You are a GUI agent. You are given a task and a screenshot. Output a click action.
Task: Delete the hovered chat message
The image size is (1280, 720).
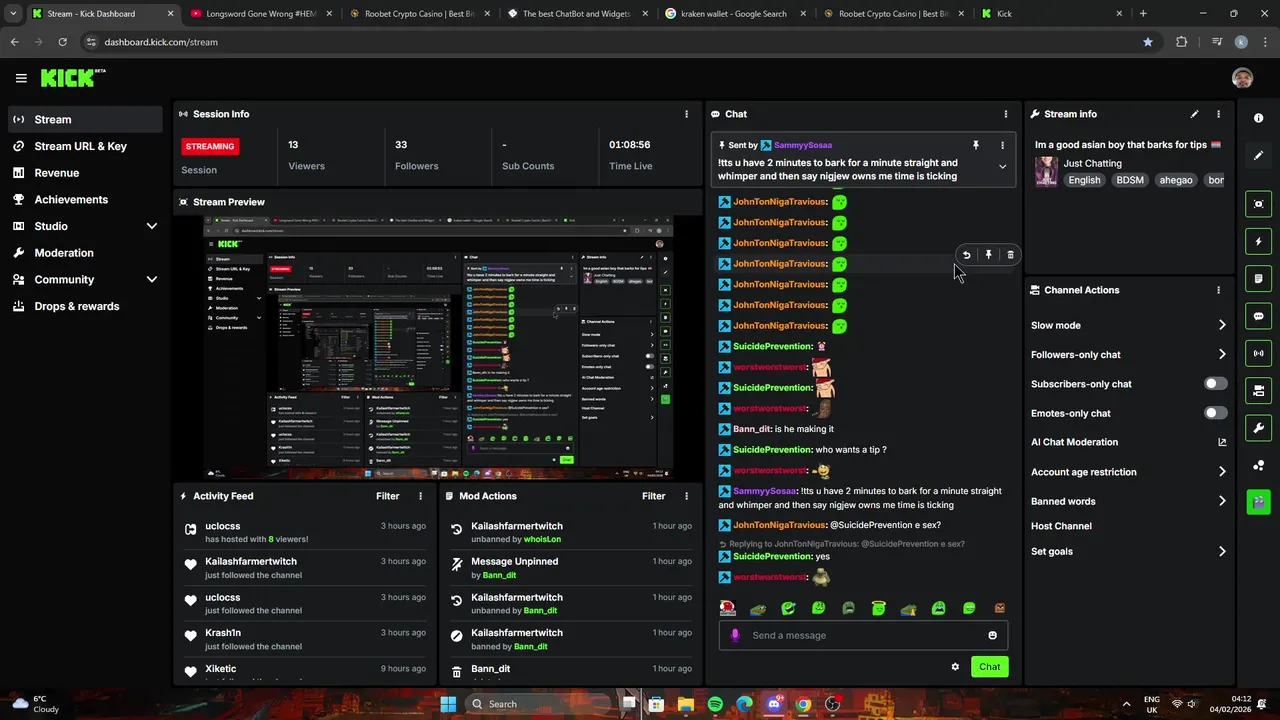point(1010,255)
